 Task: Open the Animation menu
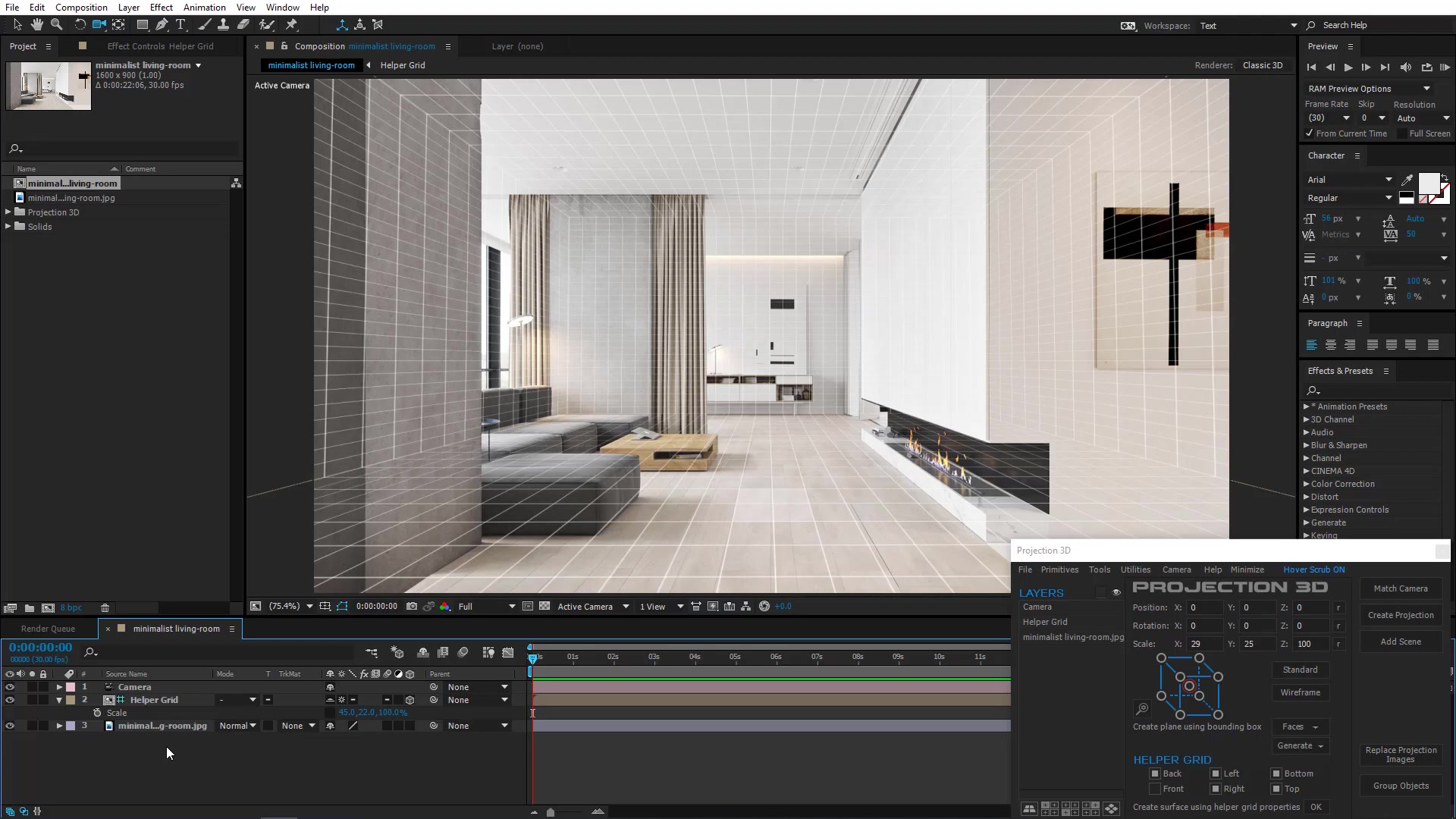pos(204,8)
